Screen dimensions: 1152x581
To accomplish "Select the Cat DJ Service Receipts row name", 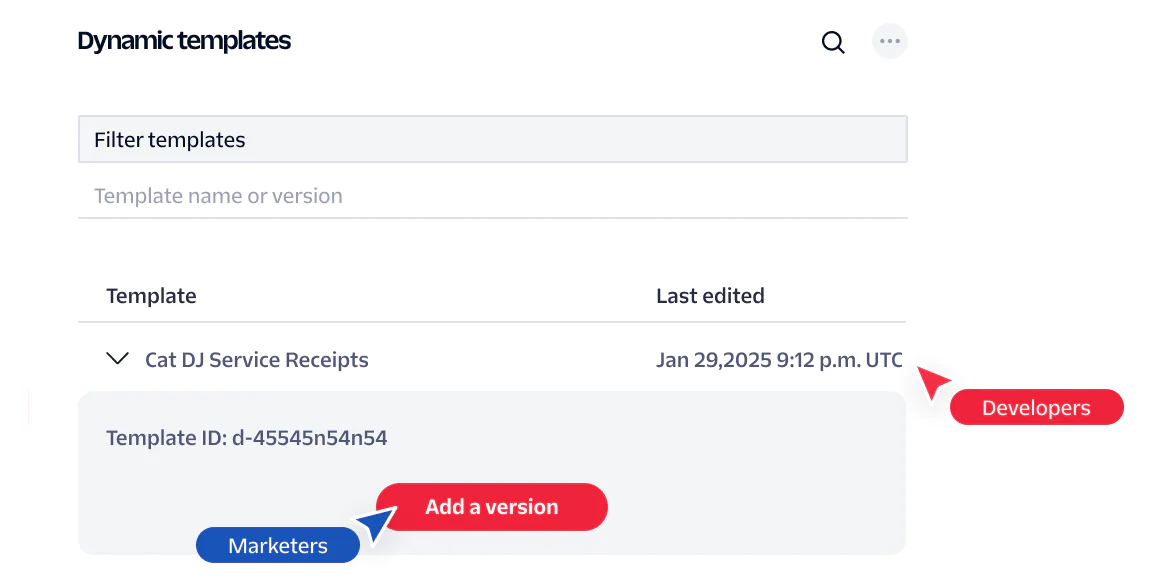I will tap(256, 360).
